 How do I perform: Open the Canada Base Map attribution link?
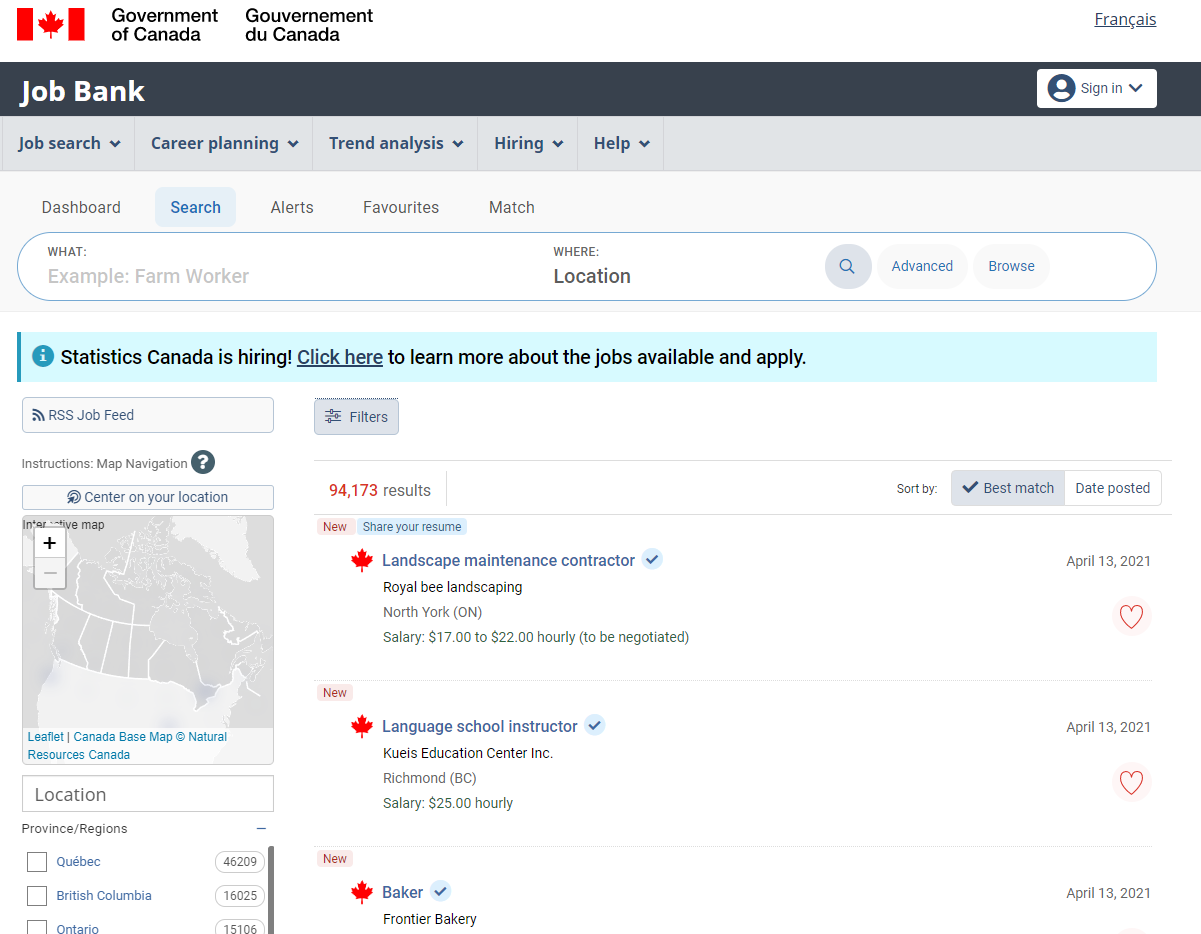pos(123,737)
